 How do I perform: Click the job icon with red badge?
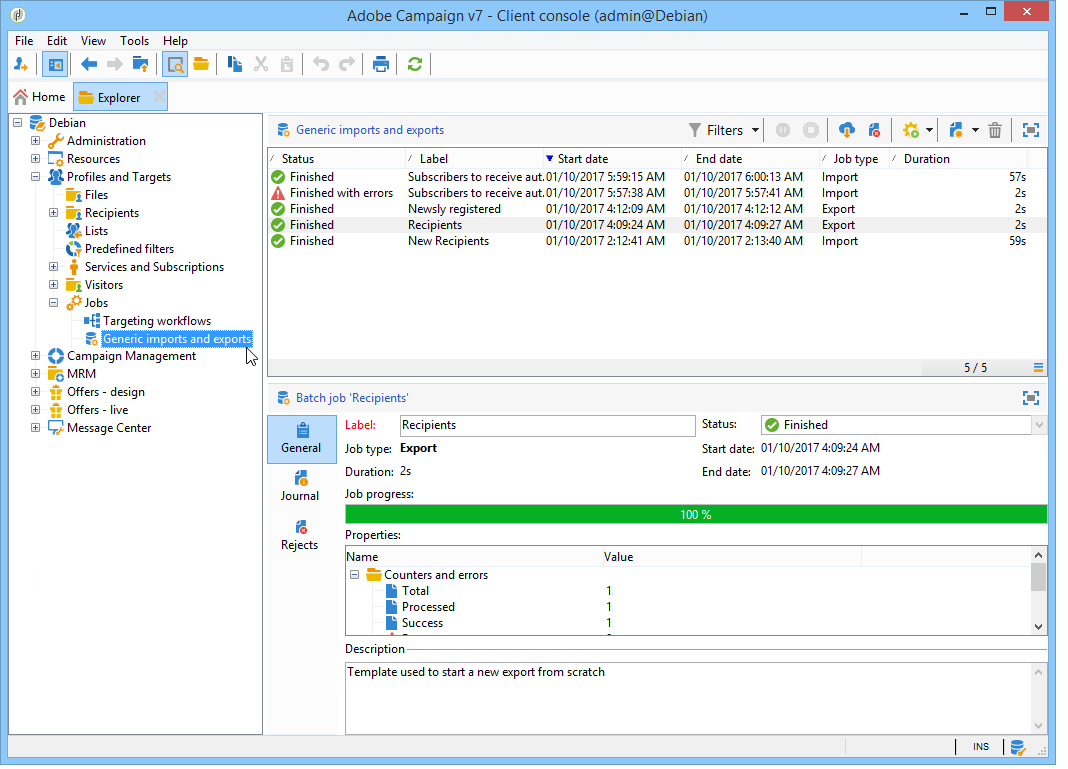click(x=875, y=130)
